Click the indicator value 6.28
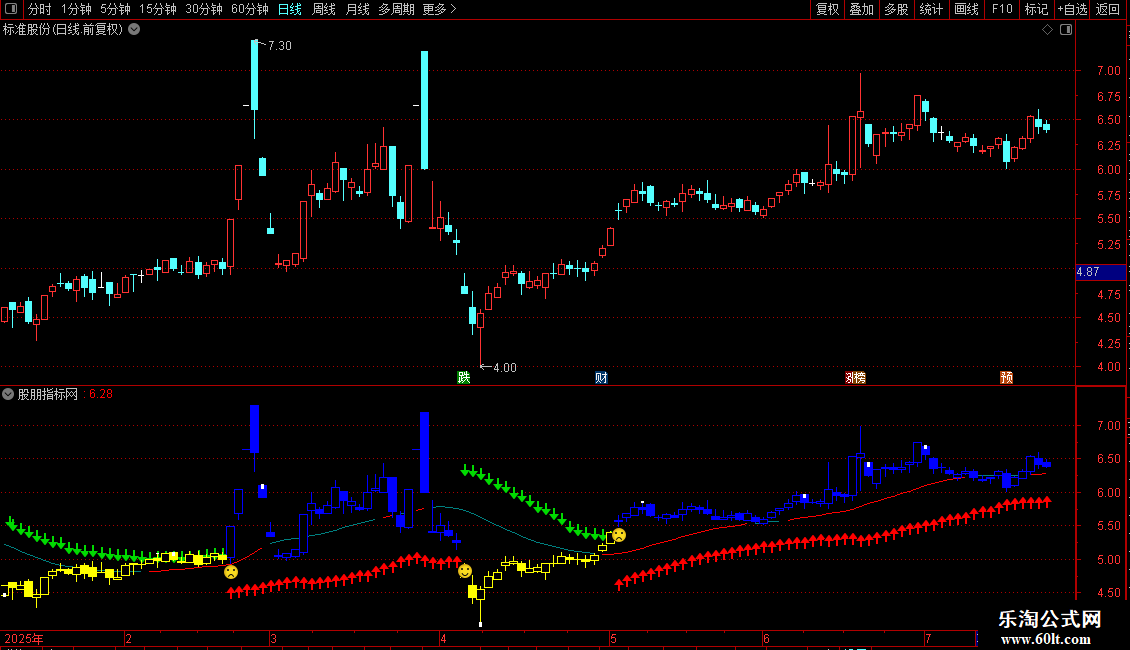This screenshot has width=1130, height=650. point(100,394)
